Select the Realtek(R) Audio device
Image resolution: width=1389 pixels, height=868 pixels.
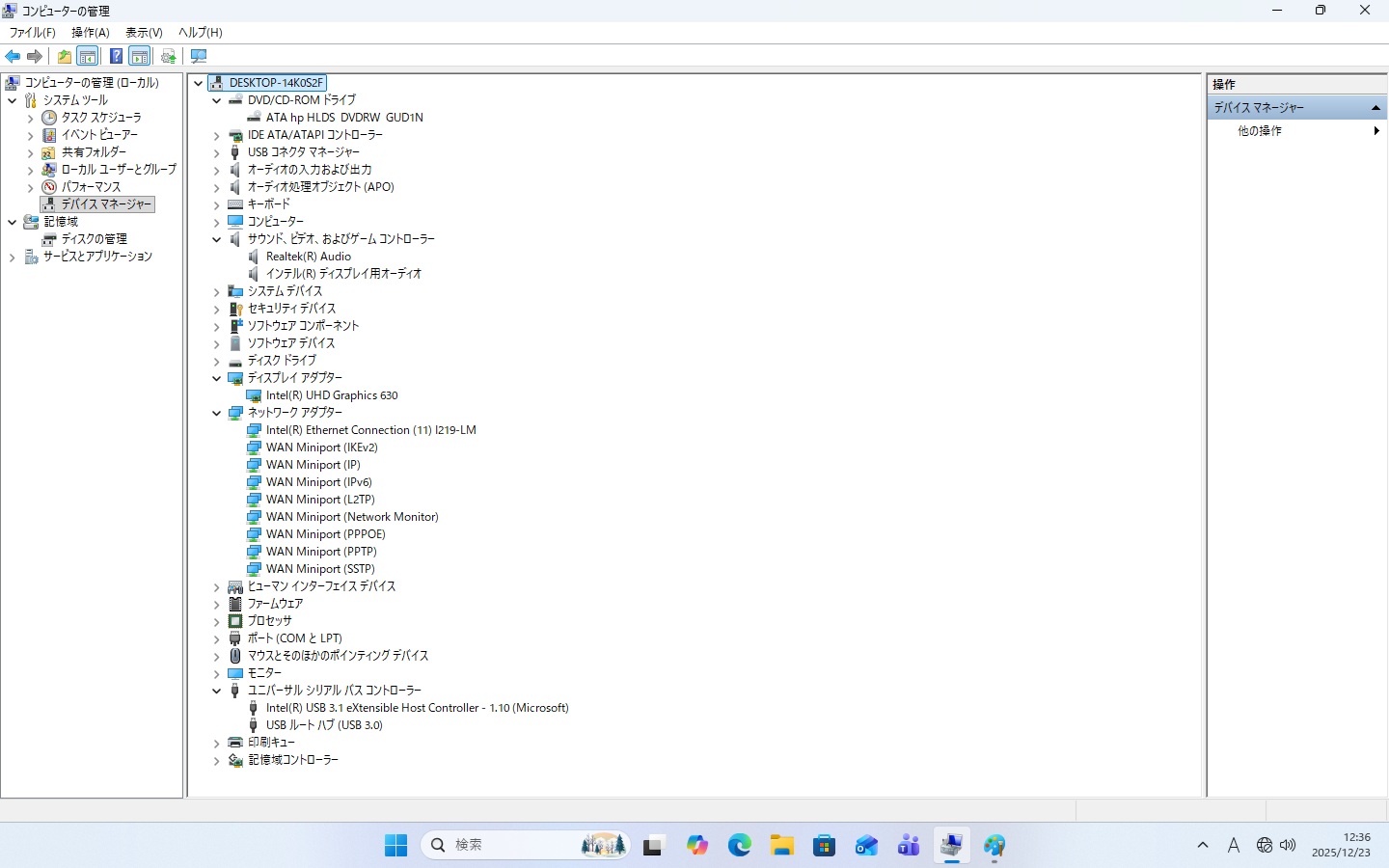coord(308,257)
